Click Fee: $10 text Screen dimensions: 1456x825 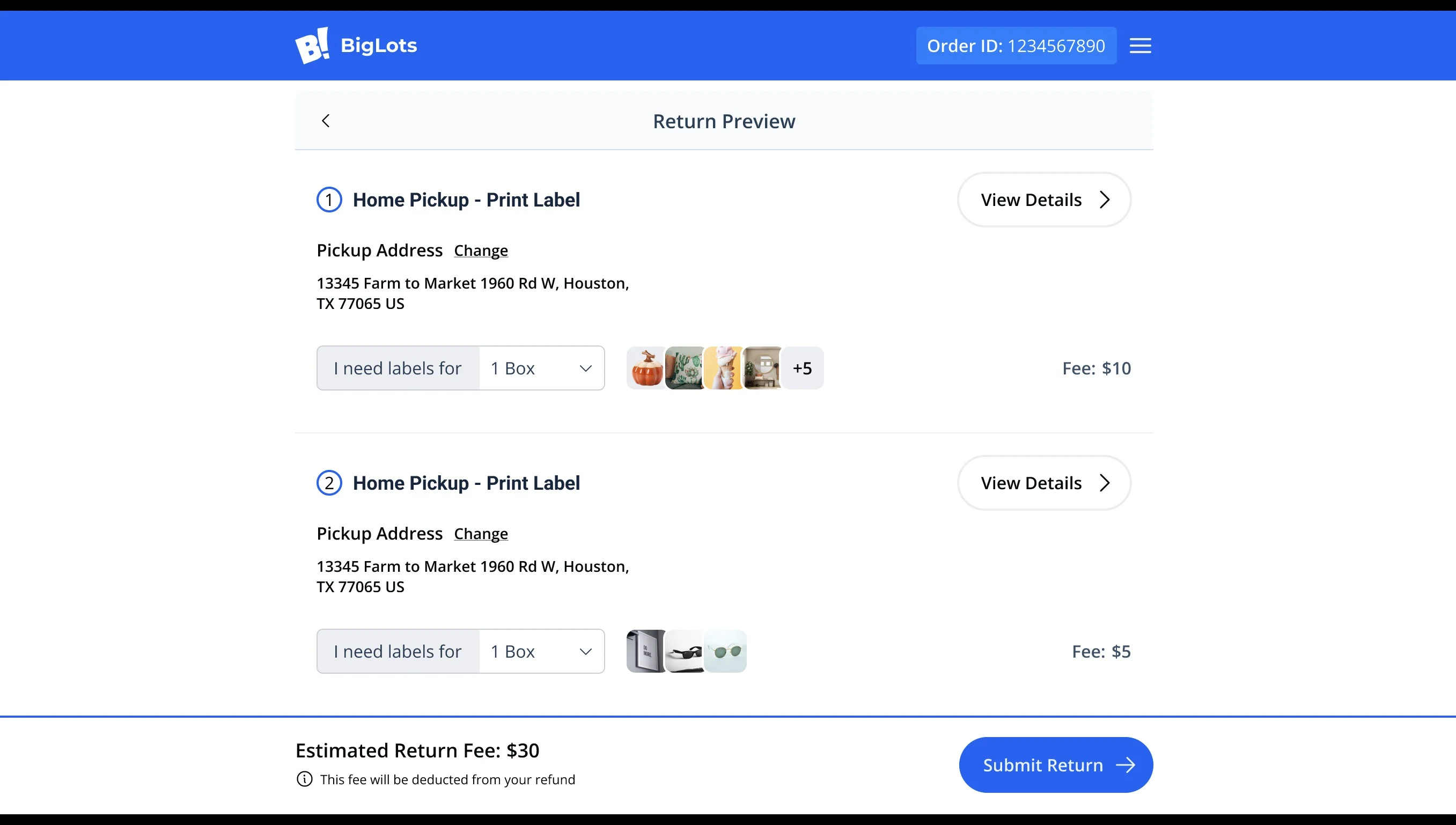click(x=1096, y=369)
